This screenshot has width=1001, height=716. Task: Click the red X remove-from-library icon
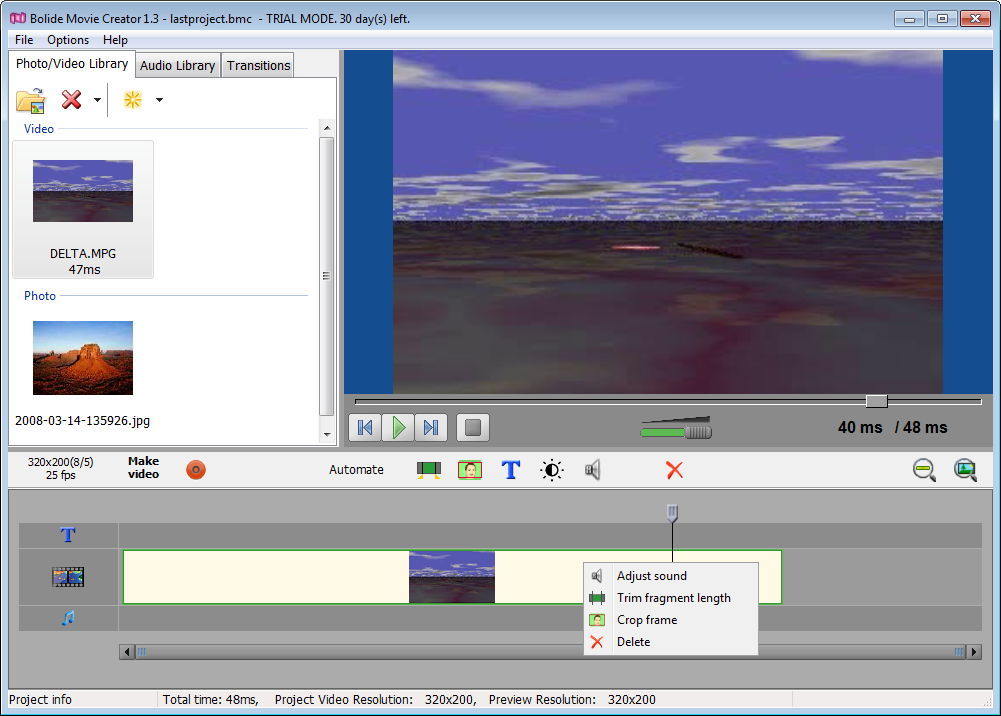pos(72,100)
